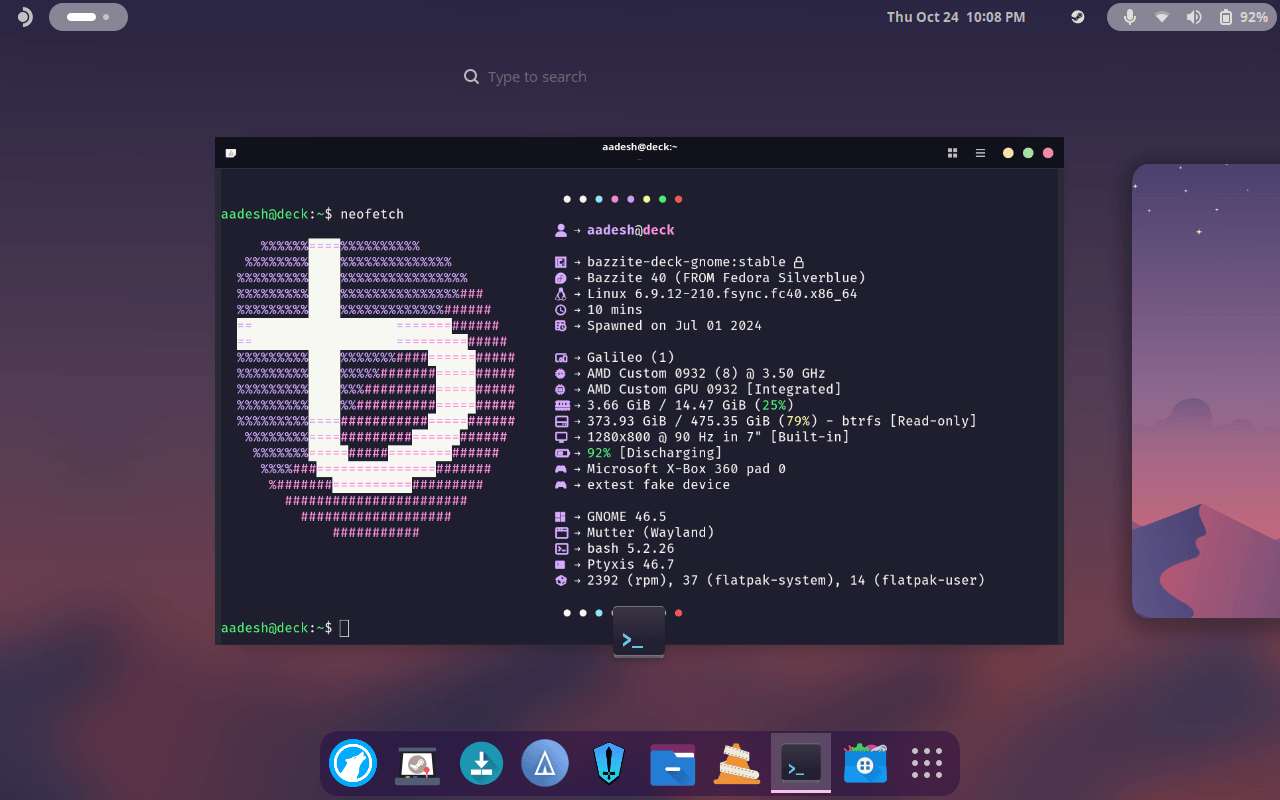The height and width of the screenshot is (800, 1280).
Task: Toggle Wi-Fi from the top bar indicator
Action: click(1162, 16)
